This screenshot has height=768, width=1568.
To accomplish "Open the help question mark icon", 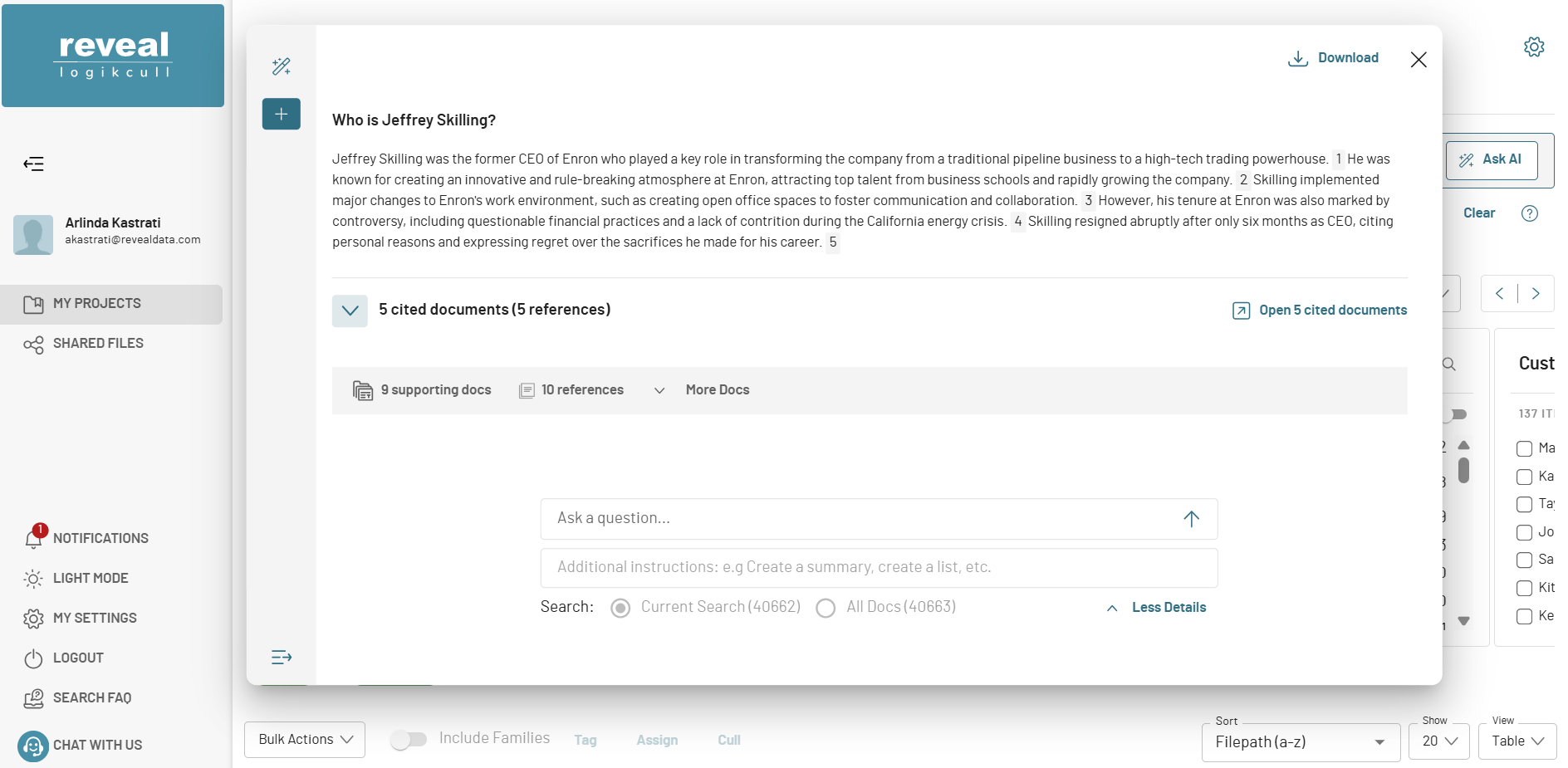I will tap(1529, 213).
